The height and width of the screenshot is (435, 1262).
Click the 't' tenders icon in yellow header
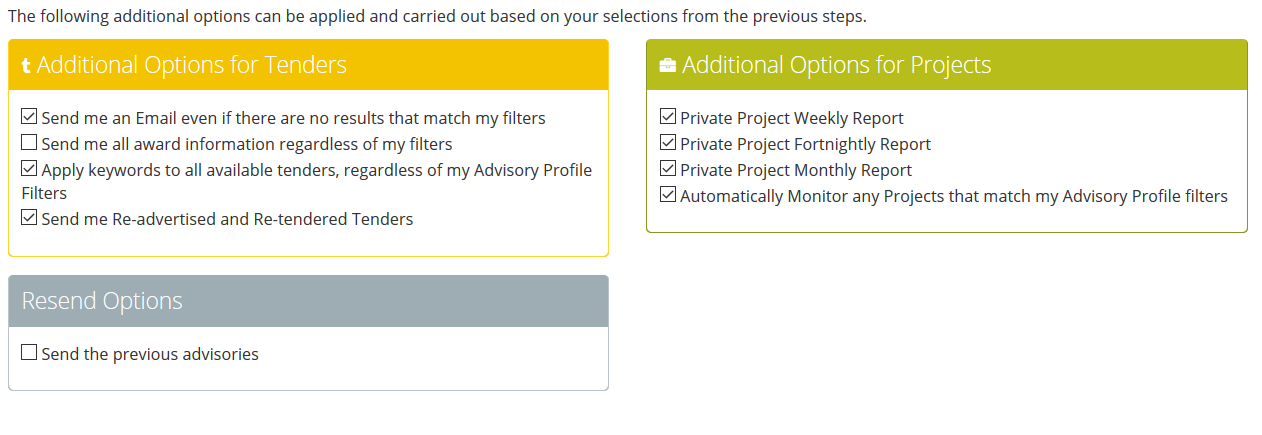26,66
